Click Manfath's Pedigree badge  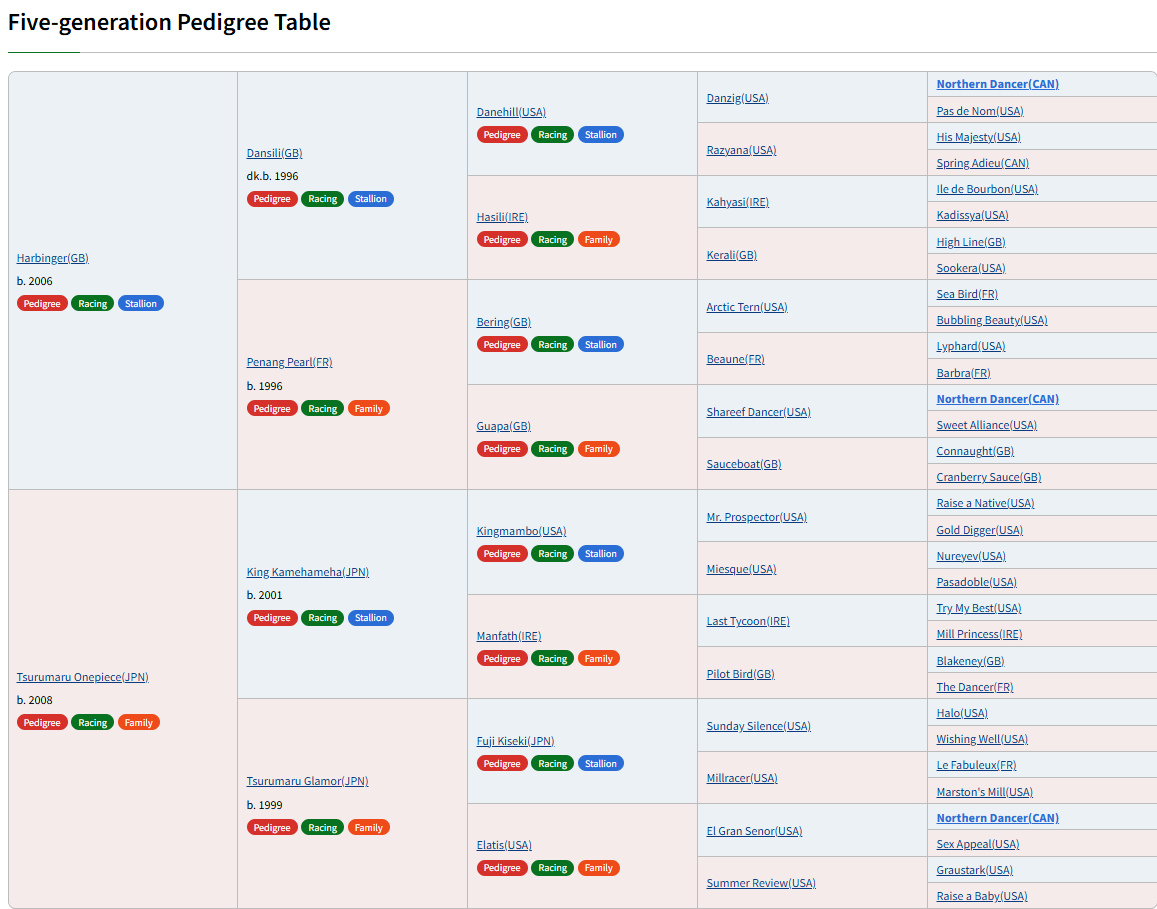tap(502, 658)
